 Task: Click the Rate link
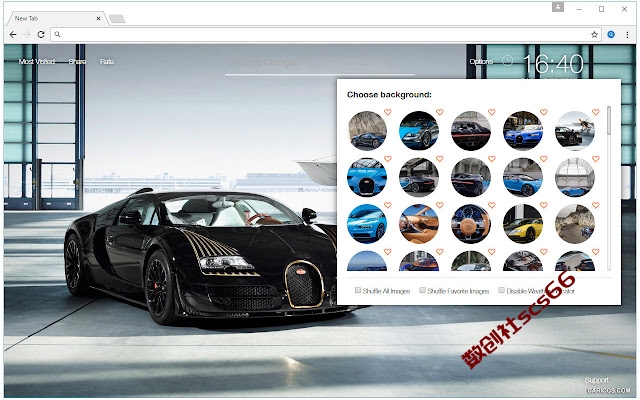click(x=107, y=62)
